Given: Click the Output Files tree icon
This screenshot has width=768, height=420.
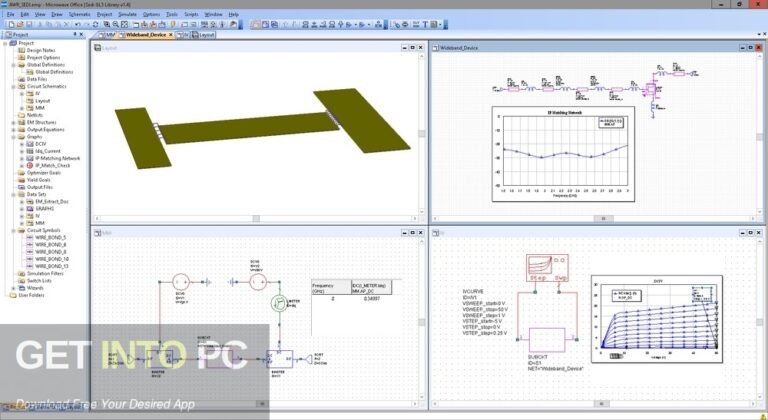Looking at the screenshot, I should pos(22,187).
